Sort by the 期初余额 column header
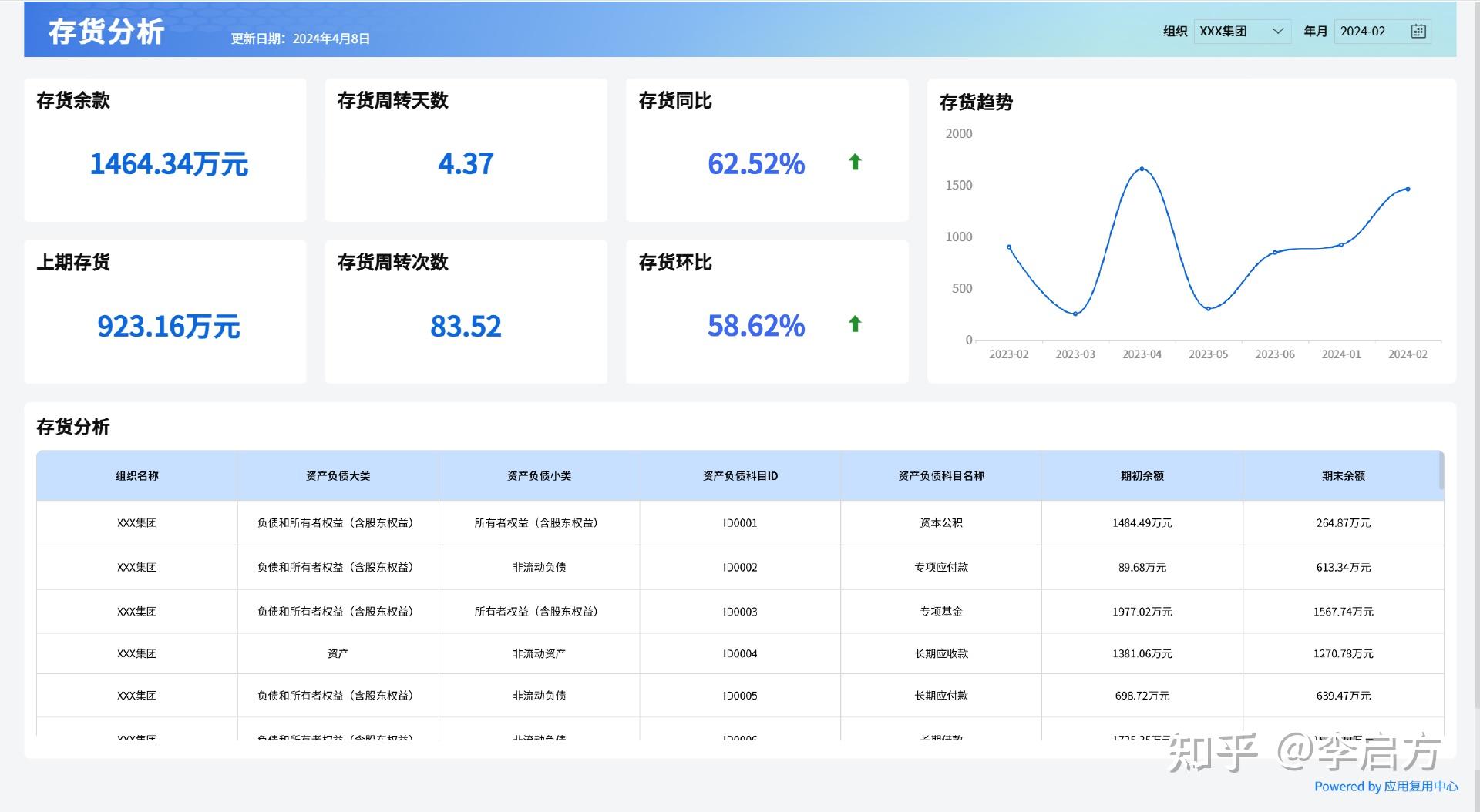The width and height of the screenshot is (1480, 812). pyautogui.click(x=1142, y=475)
